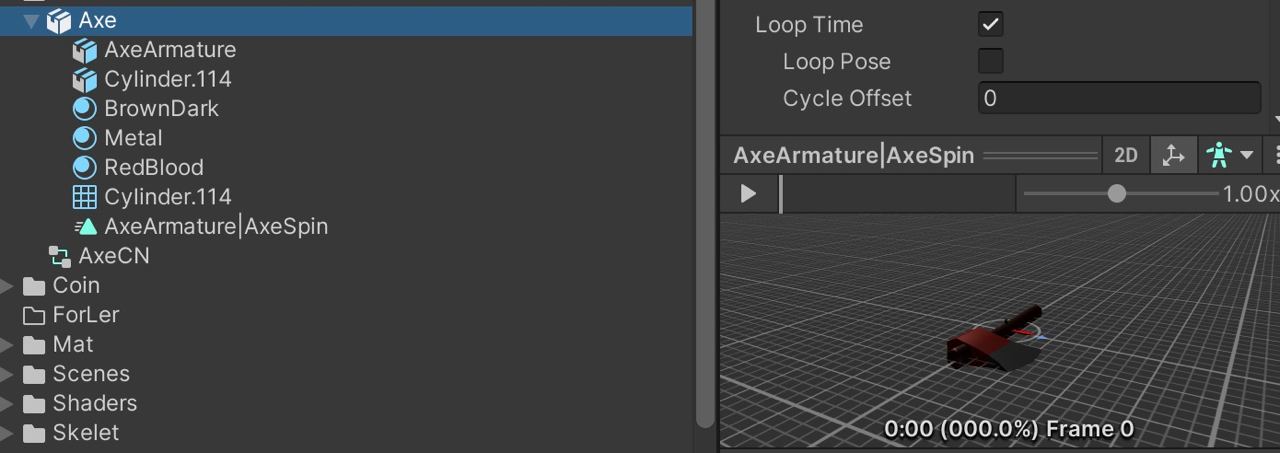Screen dimensions: 1280x453
Task: Click the AxeCN animator controller icon
Action: pos(59,256)
